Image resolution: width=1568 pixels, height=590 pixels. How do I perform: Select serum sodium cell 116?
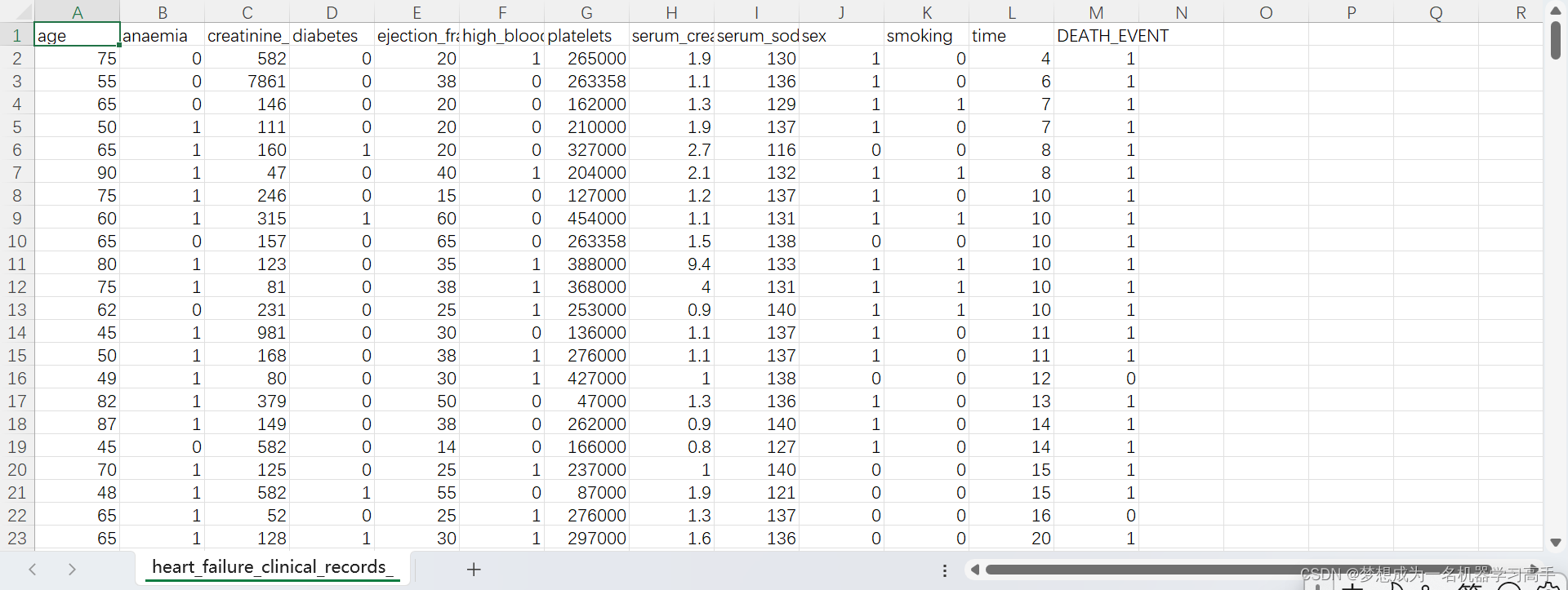pyautogui.click(x=756, y=149)
